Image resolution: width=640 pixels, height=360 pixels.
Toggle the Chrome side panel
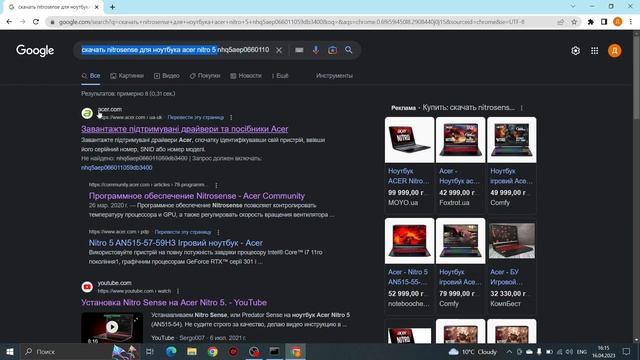[604, 22]
